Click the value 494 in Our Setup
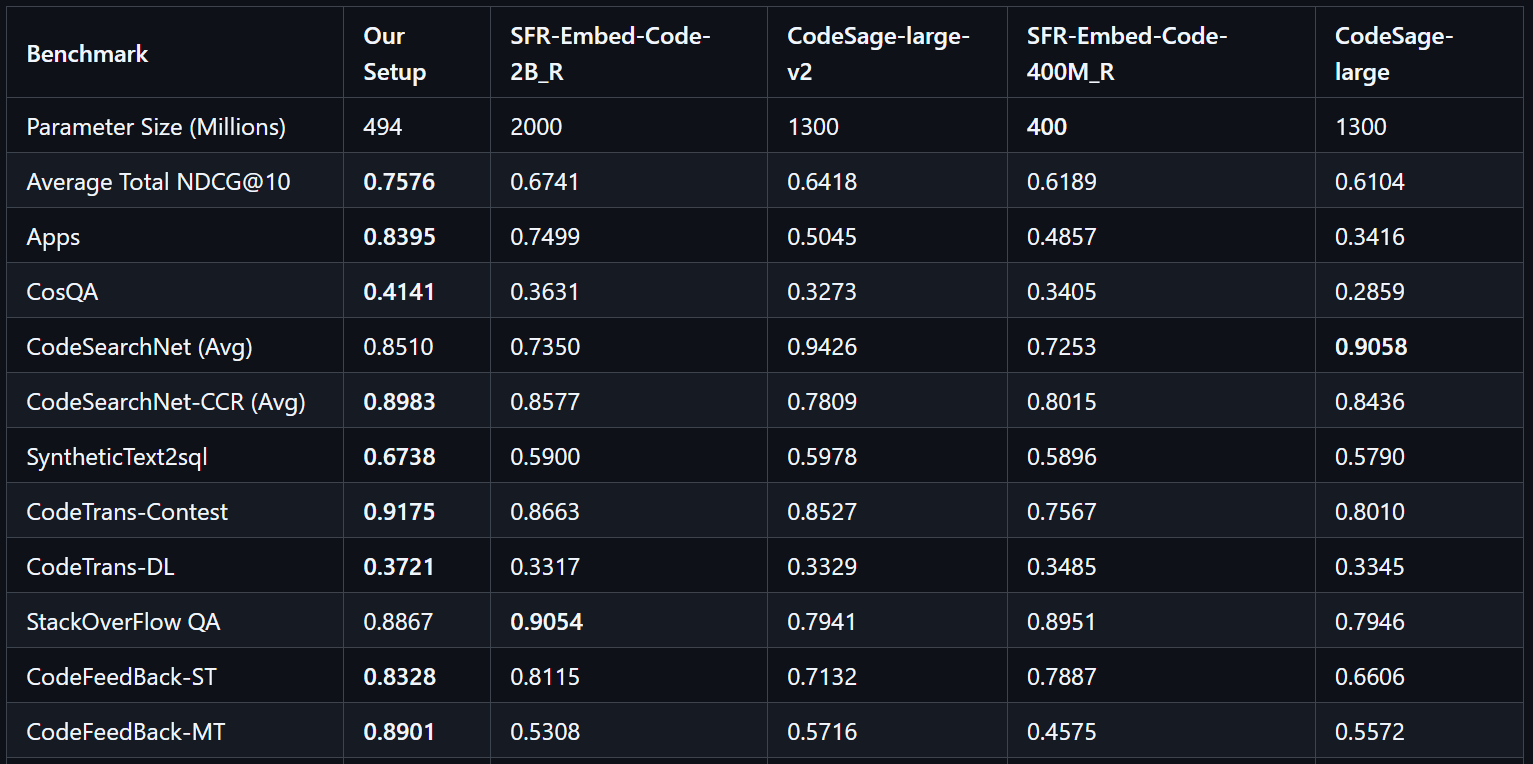 coord(383,127)
